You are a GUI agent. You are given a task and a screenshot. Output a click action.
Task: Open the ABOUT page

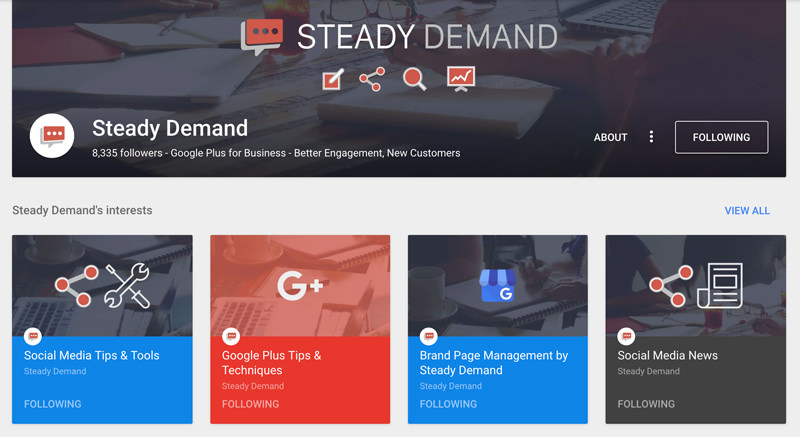coord(610,137)
